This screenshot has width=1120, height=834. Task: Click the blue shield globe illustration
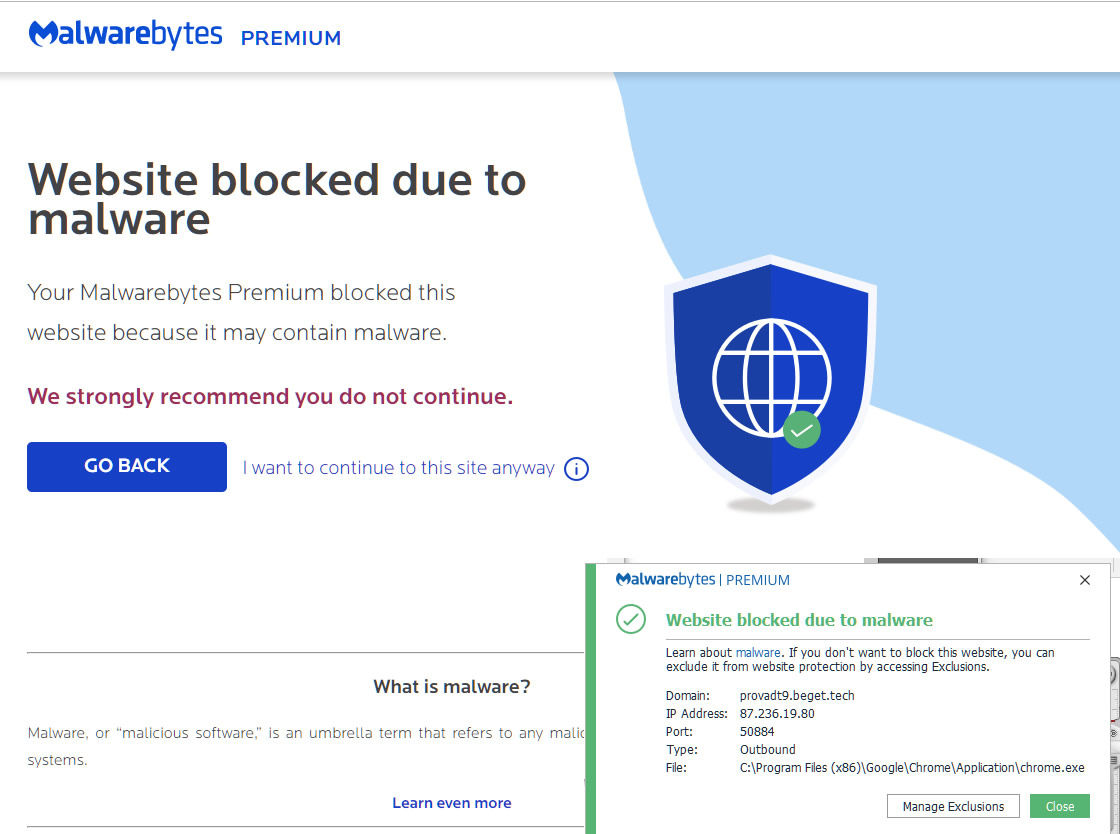770,380
